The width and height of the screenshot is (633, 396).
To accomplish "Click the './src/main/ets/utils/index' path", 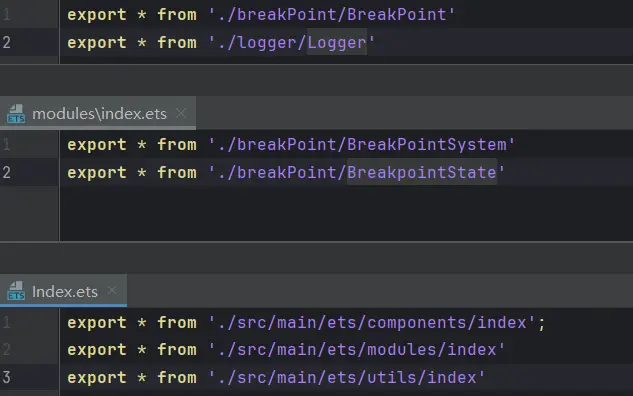I will (346, 378).
